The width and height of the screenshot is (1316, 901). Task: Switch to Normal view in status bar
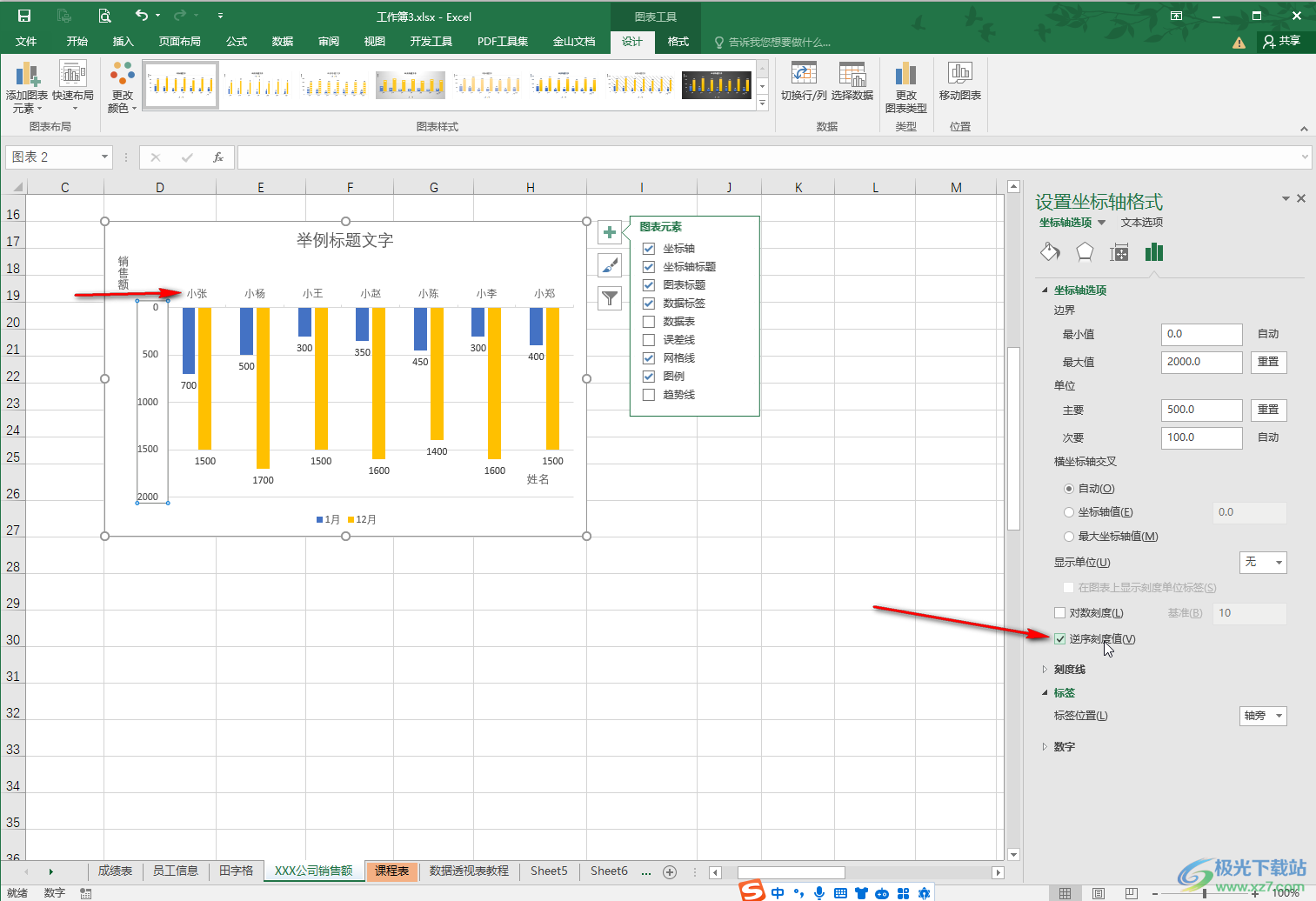(x=1065, y=893)
